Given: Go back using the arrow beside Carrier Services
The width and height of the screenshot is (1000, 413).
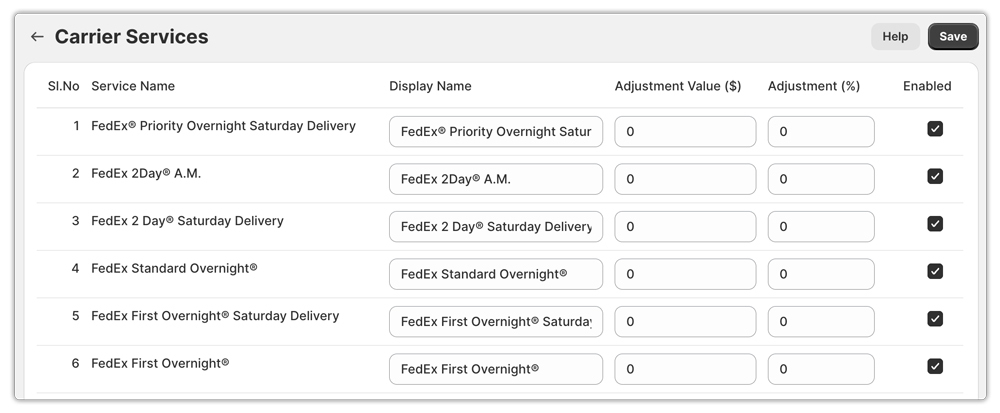Looking at the screenshot, I should pyautogui.click(x=37, y=37).
